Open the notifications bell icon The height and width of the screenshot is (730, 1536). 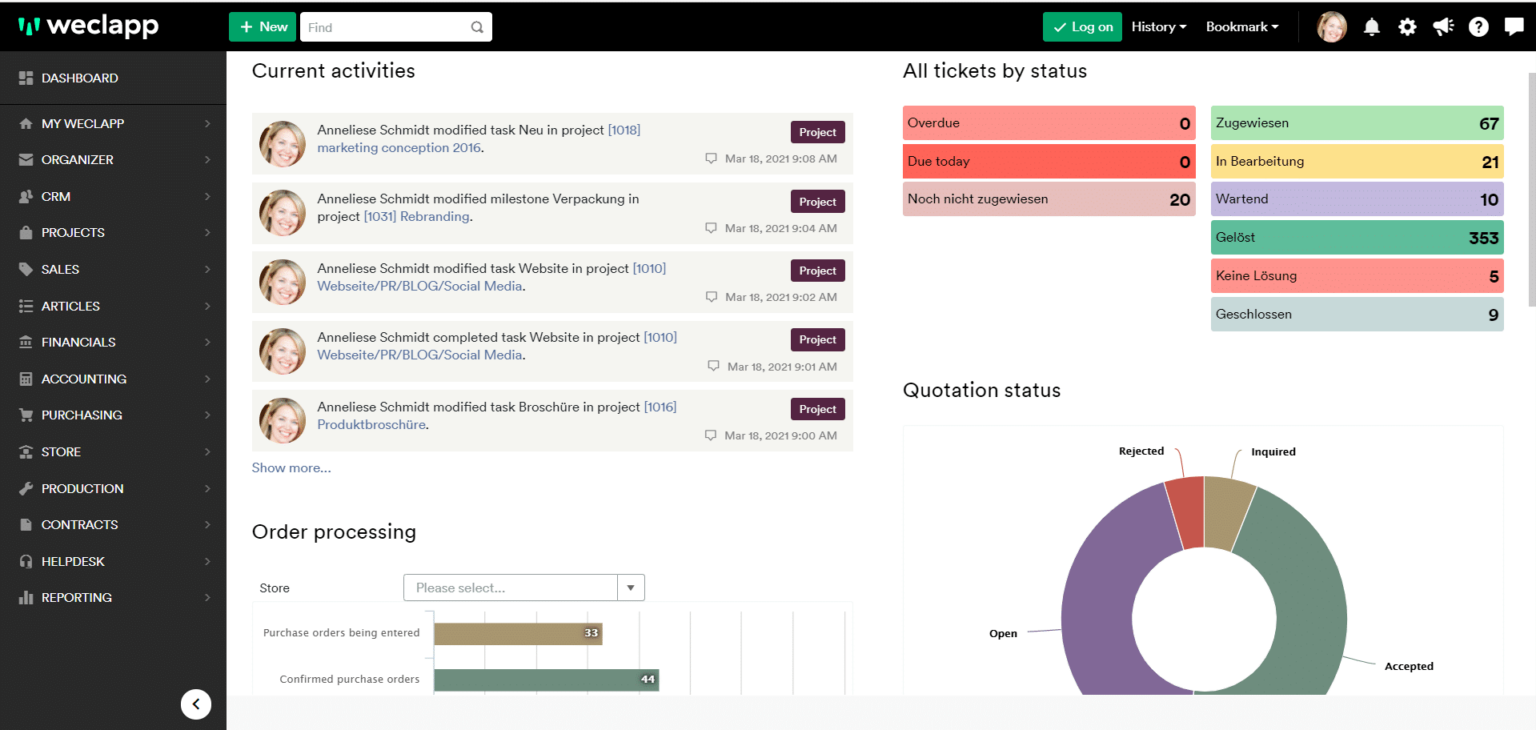(1371, 27)
